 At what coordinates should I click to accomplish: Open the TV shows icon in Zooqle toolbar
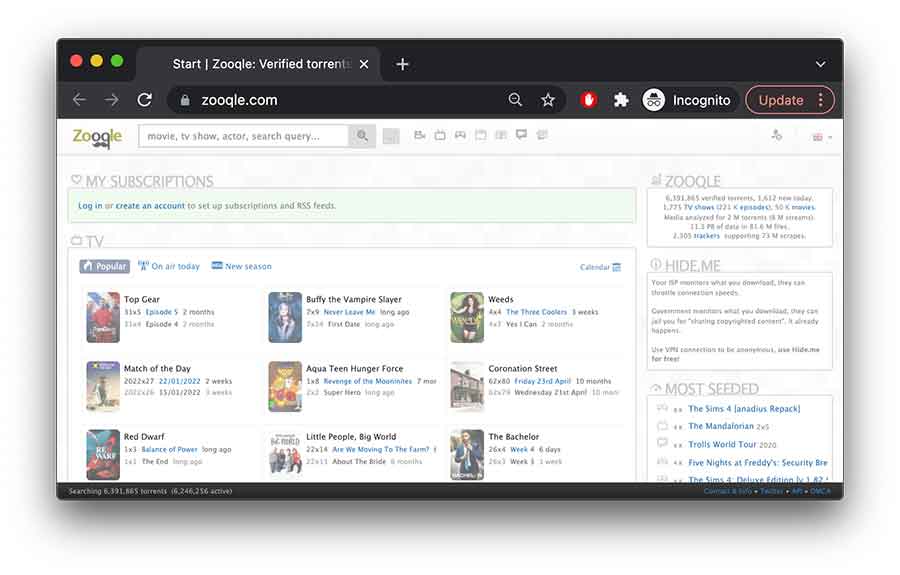(440, 136)
